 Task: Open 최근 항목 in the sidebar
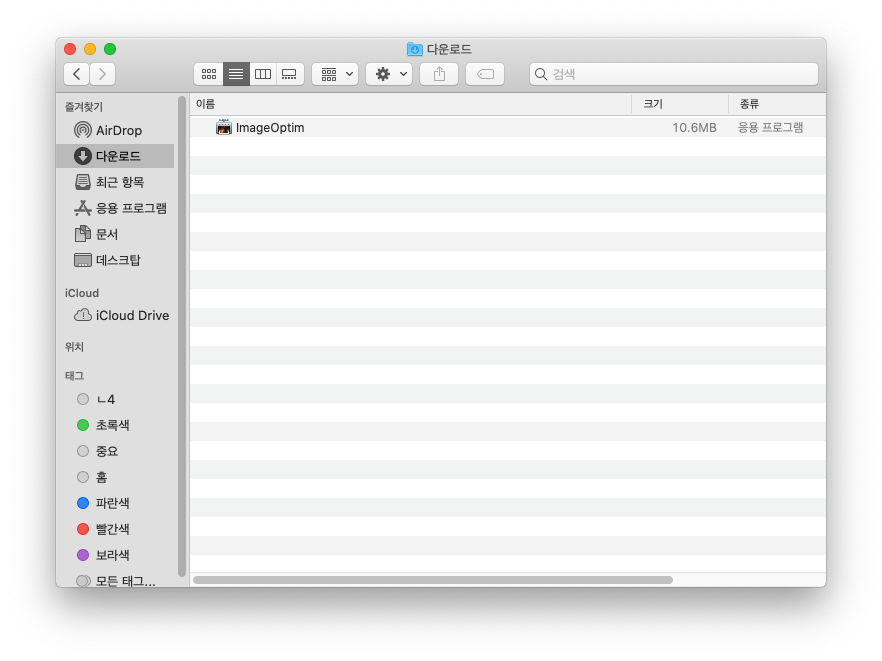pos(115,182)
